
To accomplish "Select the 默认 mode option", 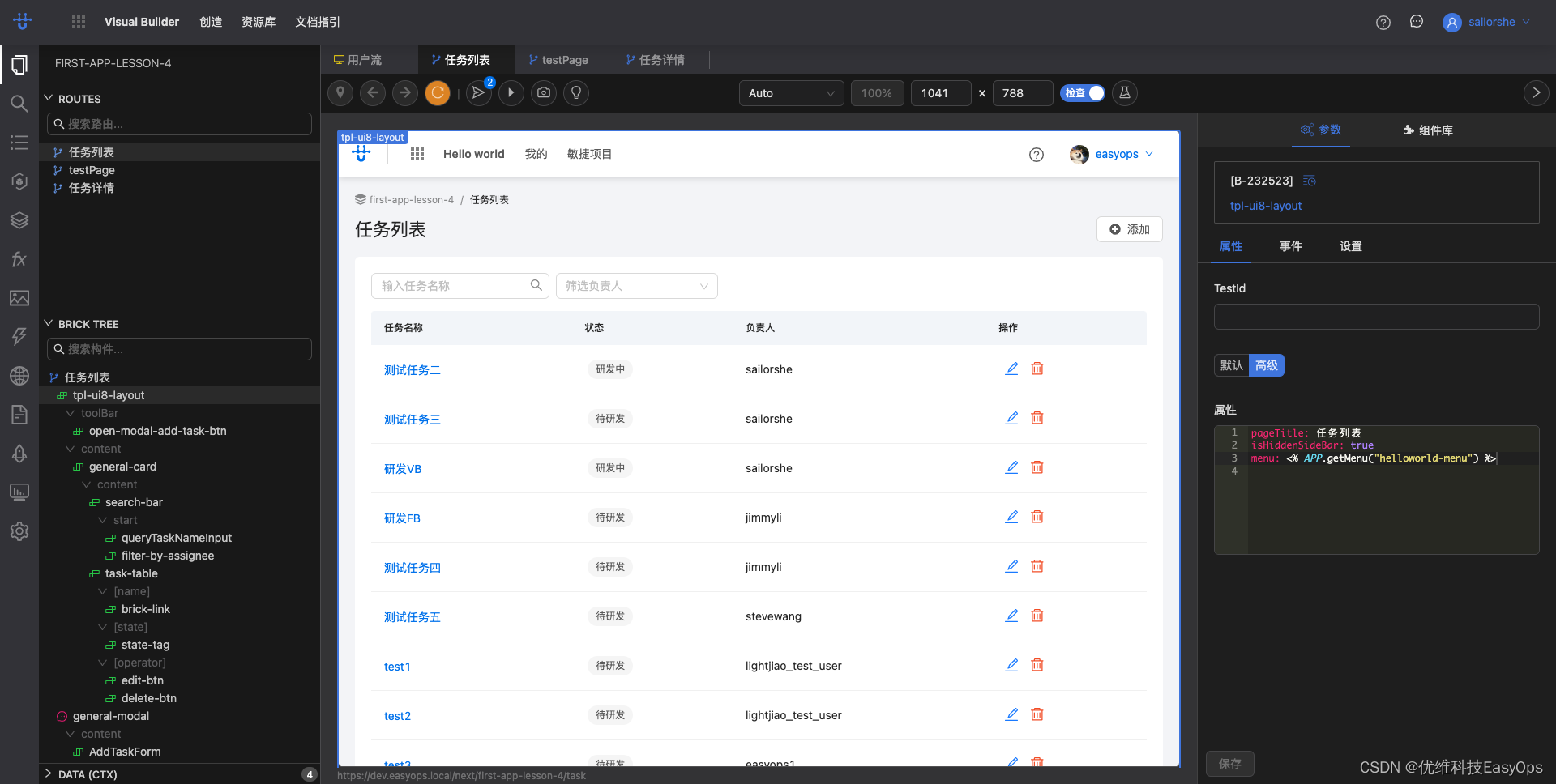I will pos(1232,365).
